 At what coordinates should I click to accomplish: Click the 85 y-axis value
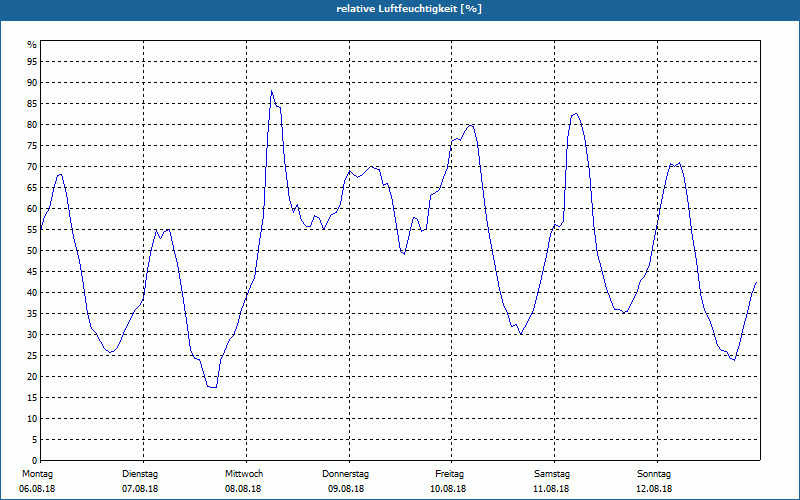pos(32,104)
